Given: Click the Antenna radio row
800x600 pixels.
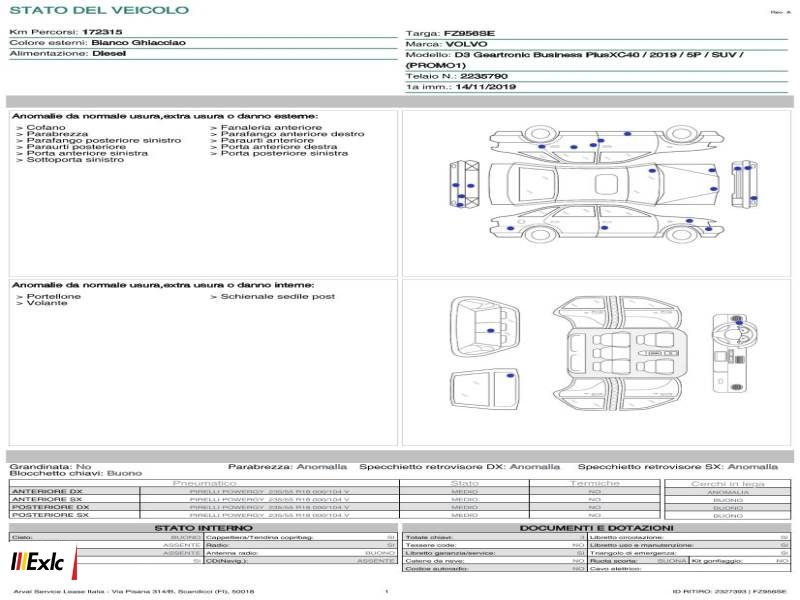Looking at the screenshot, I should pyautogui.click(x=301, y=553).
